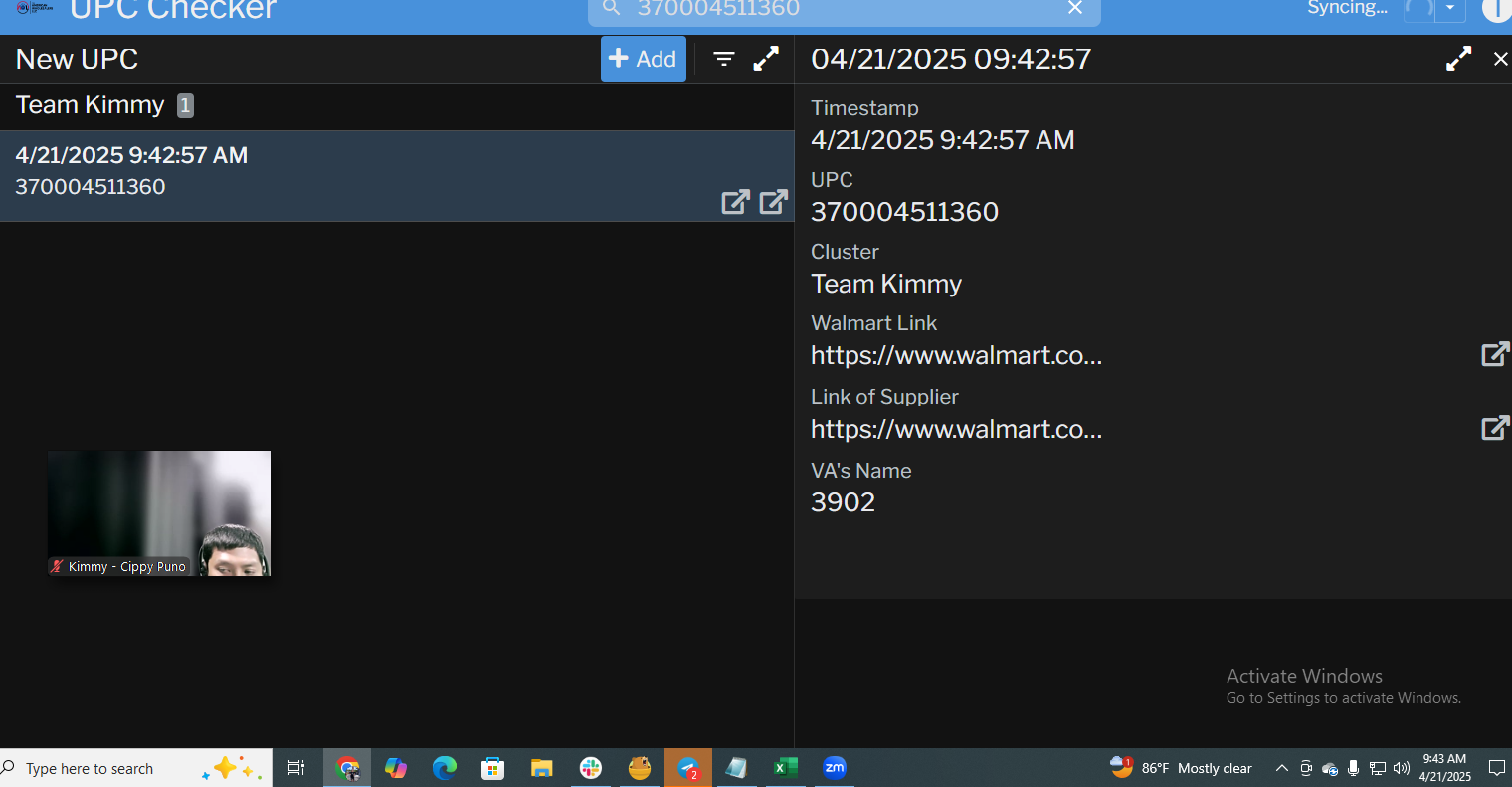Click the Link of Supplier URL text

(x=956, y=429)
